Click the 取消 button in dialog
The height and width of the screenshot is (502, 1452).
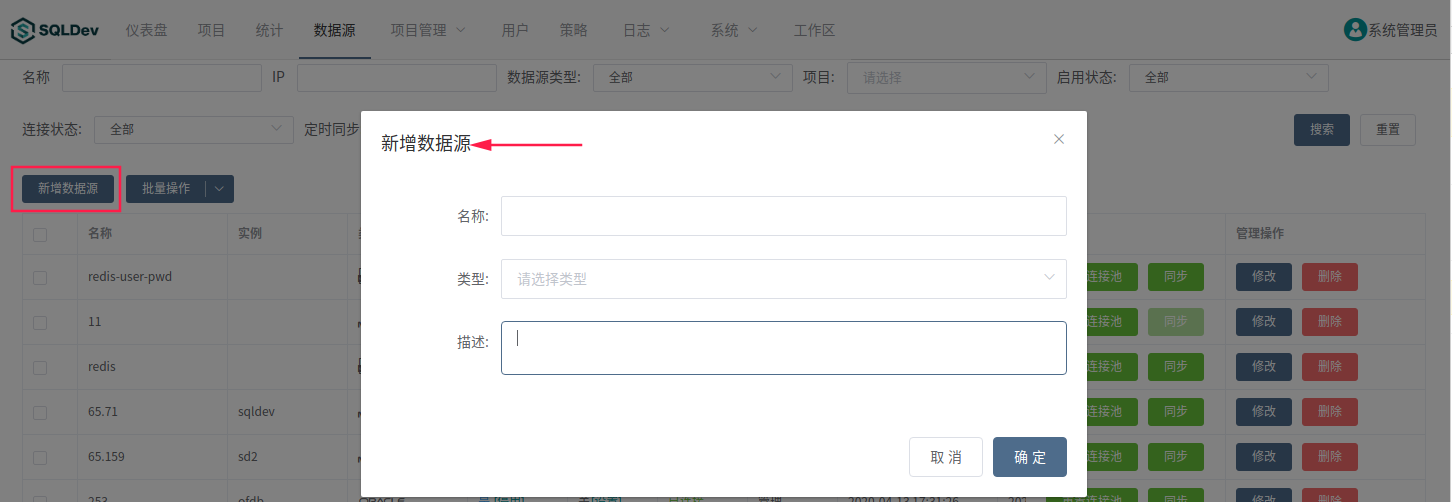tap(945, 457)
